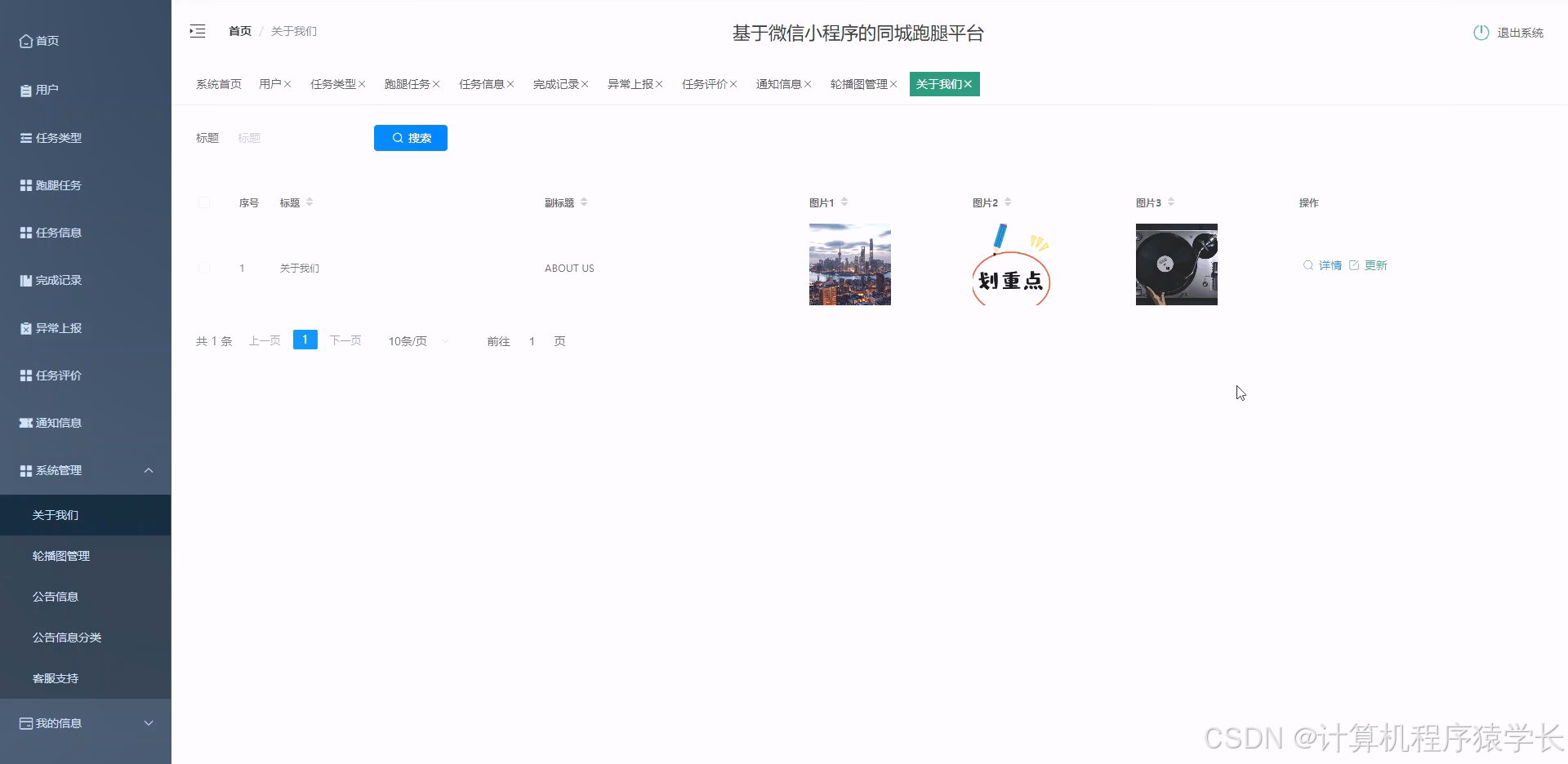Select the 用户 user management icon
Viewport: 1568px width, 764px height.
pos(24,90)
